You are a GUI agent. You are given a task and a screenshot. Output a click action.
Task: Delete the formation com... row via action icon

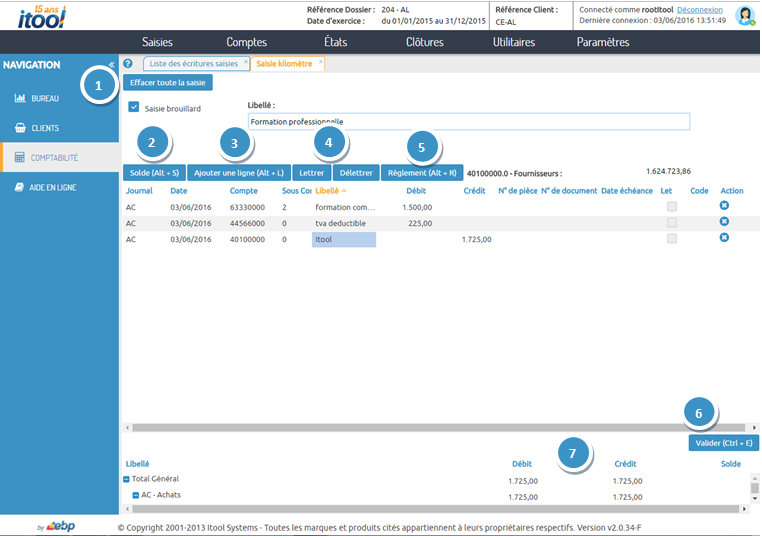coord(724,206)
